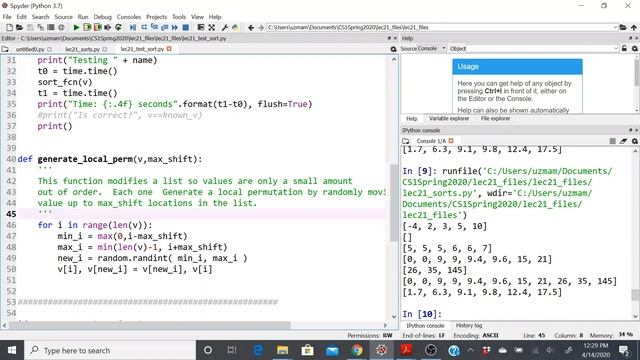
Task: Start debugging the file
Action: (x=133, y=27)
